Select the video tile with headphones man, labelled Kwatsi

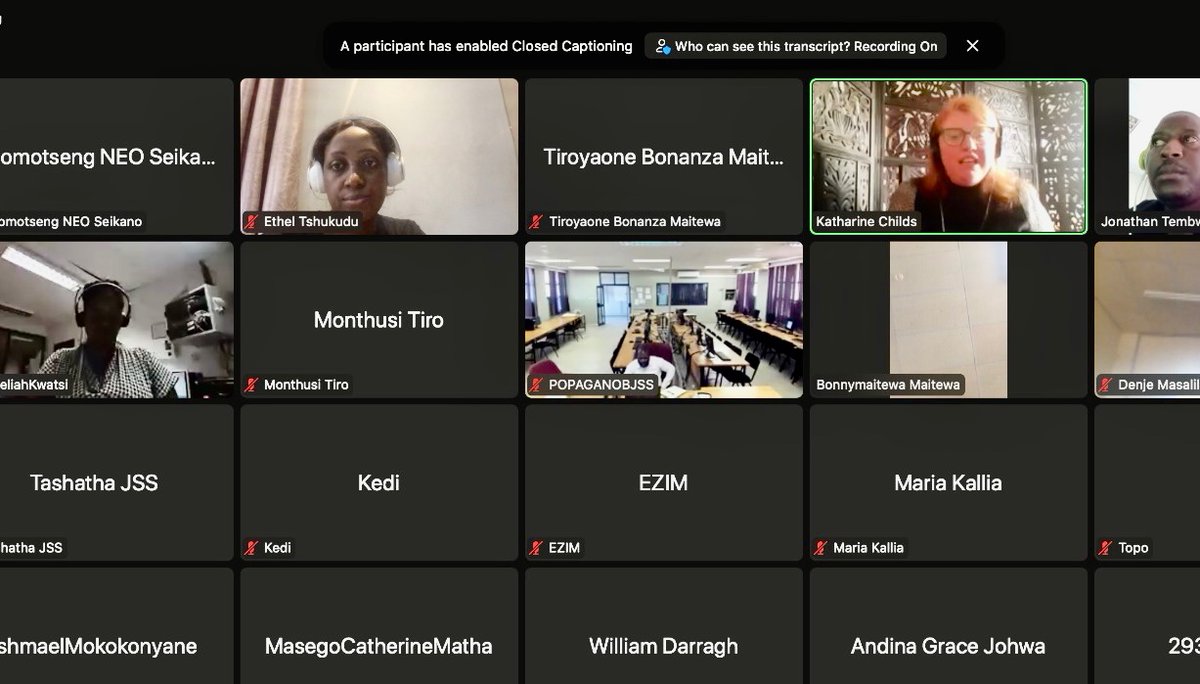click(x=117, y=320)
